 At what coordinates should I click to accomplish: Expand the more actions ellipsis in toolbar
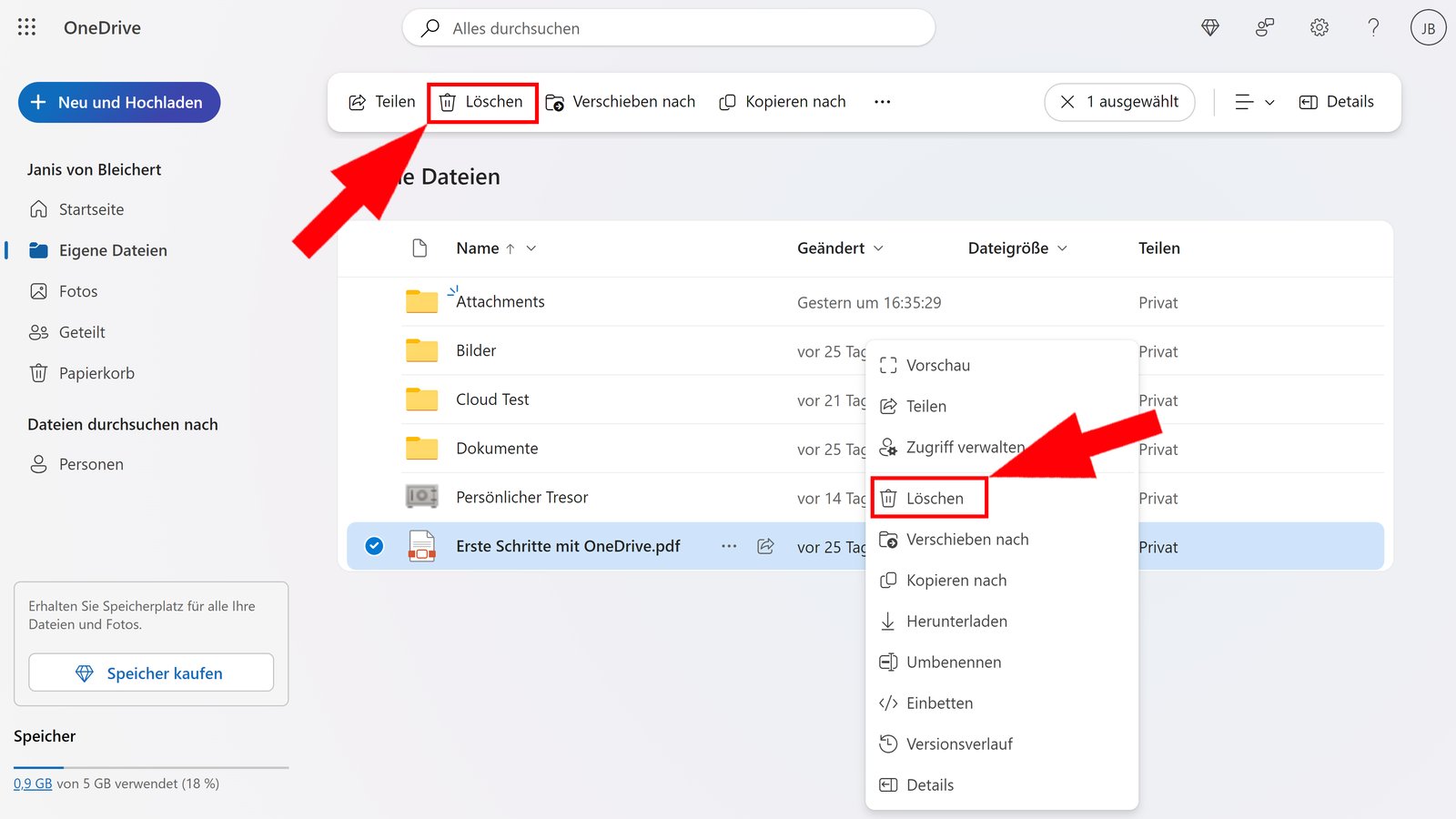click(x=881, y=101)
